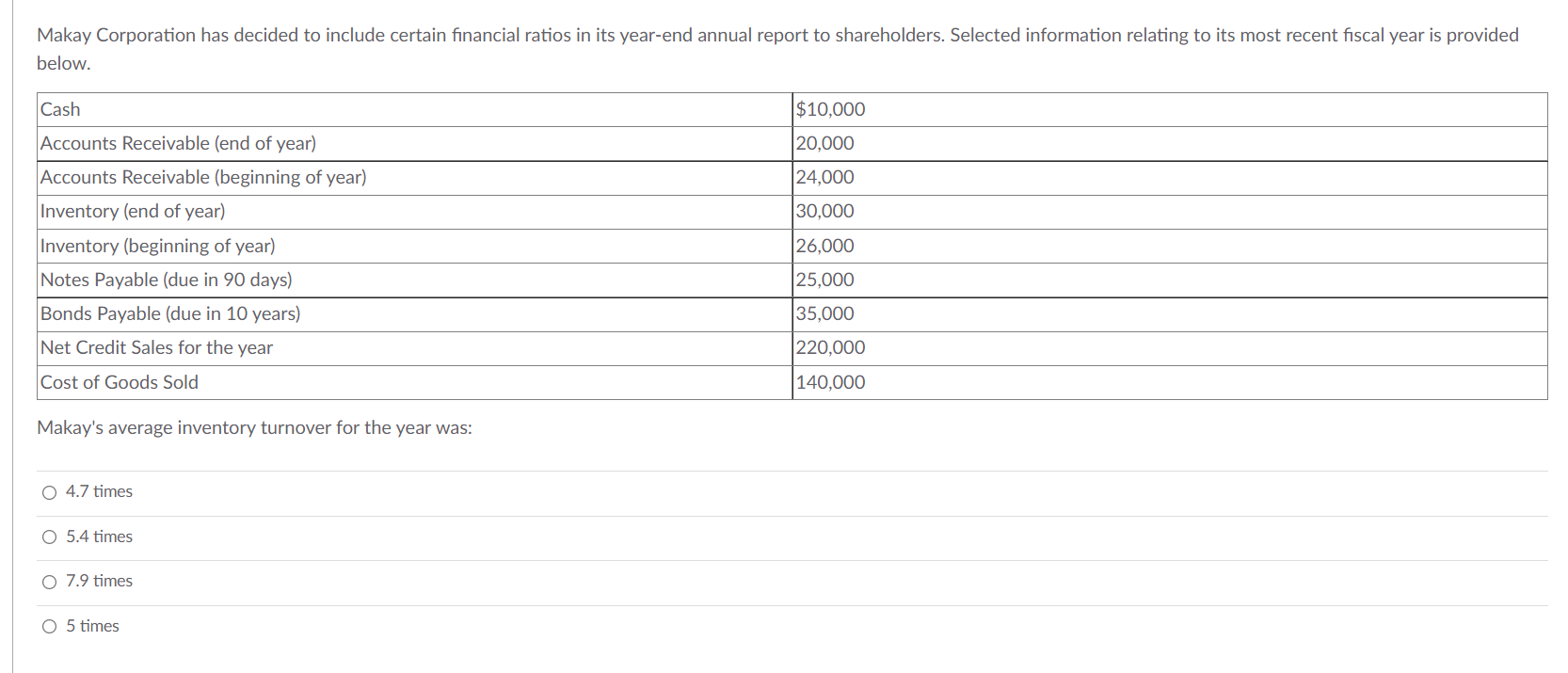Click the 26,000 beginning inventory value
The height and width of the screenshot is (673, 1568).
824,246
